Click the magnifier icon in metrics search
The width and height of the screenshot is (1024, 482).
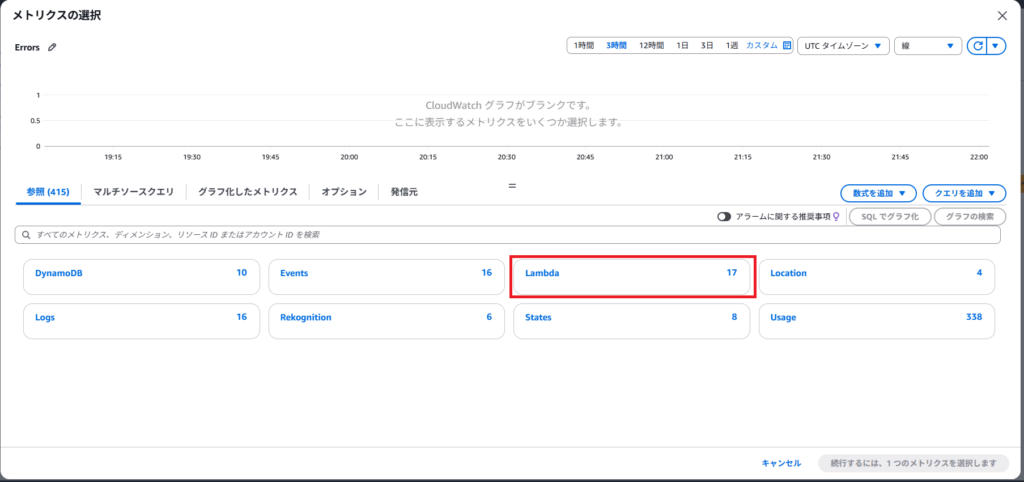click(x=25, y=235)
